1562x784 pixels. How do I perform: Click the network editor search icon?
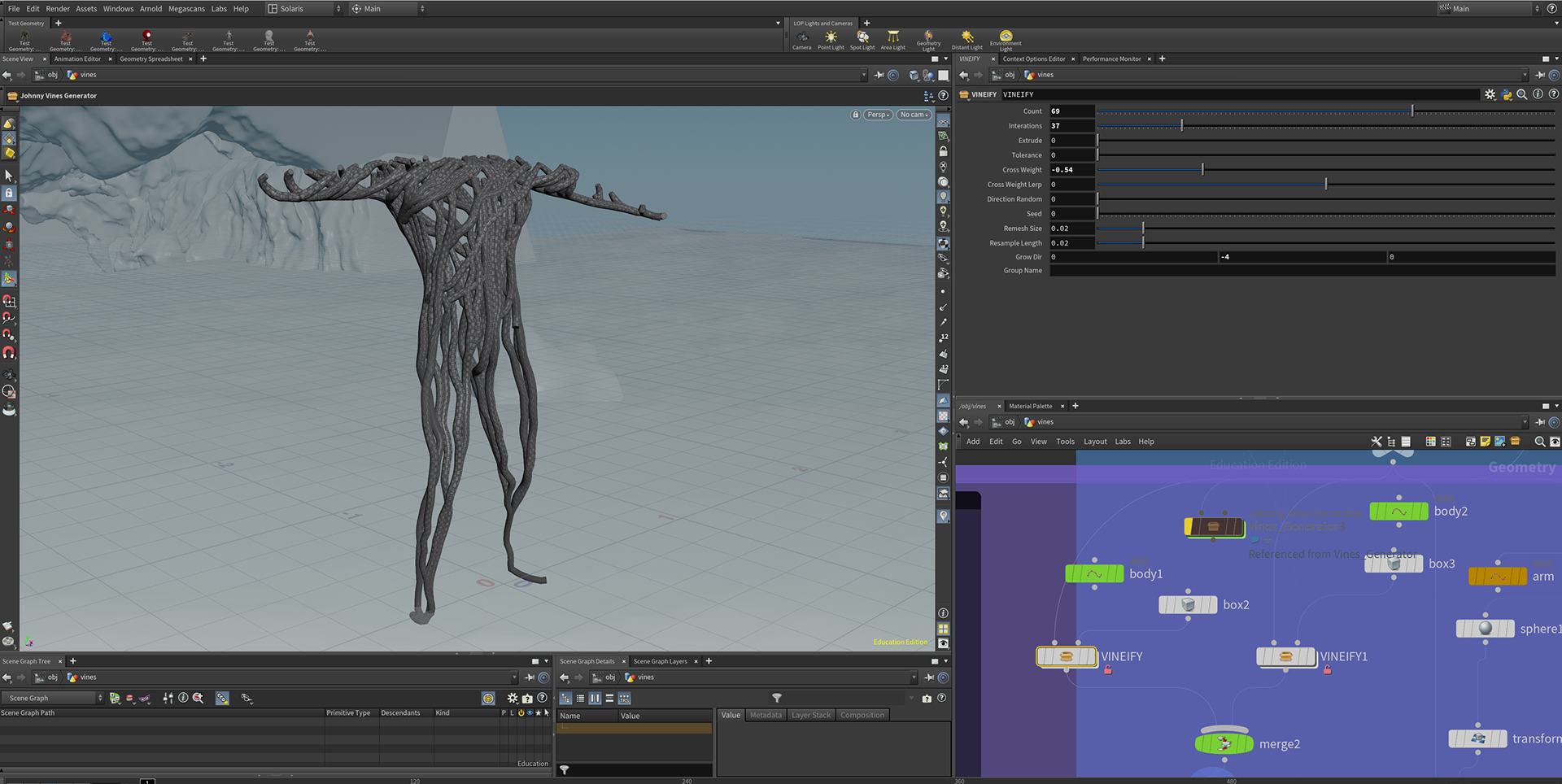(1539, 442)
